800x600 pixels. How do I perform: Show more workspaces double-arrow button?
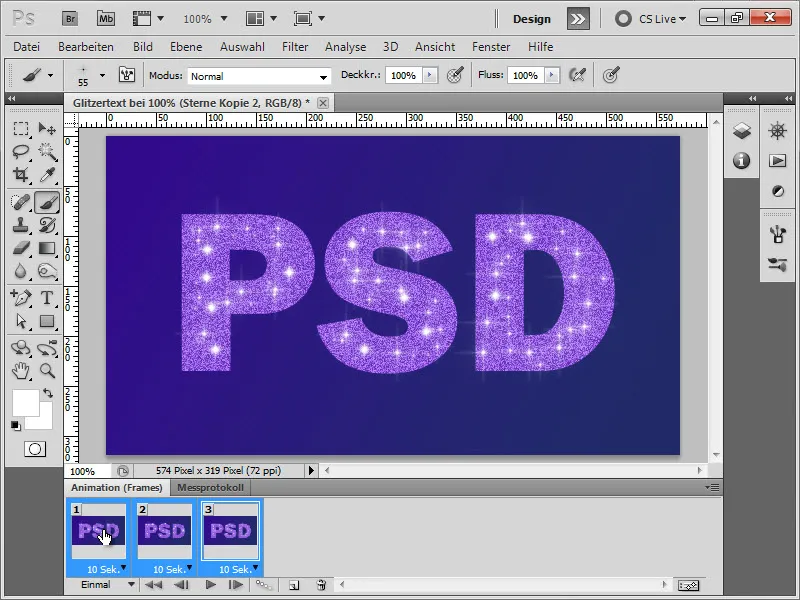coord(578,19)
